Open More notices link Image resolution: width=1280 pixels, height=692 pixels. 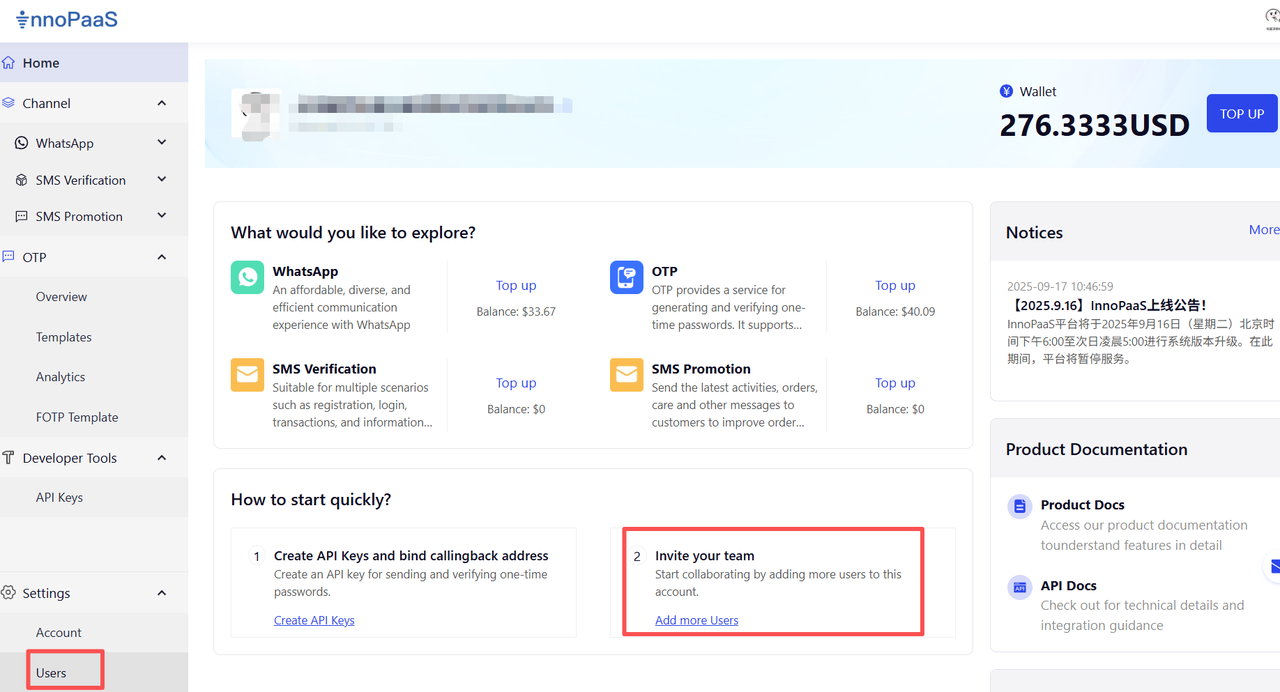pyautogui.click(x=1263, y=230)
